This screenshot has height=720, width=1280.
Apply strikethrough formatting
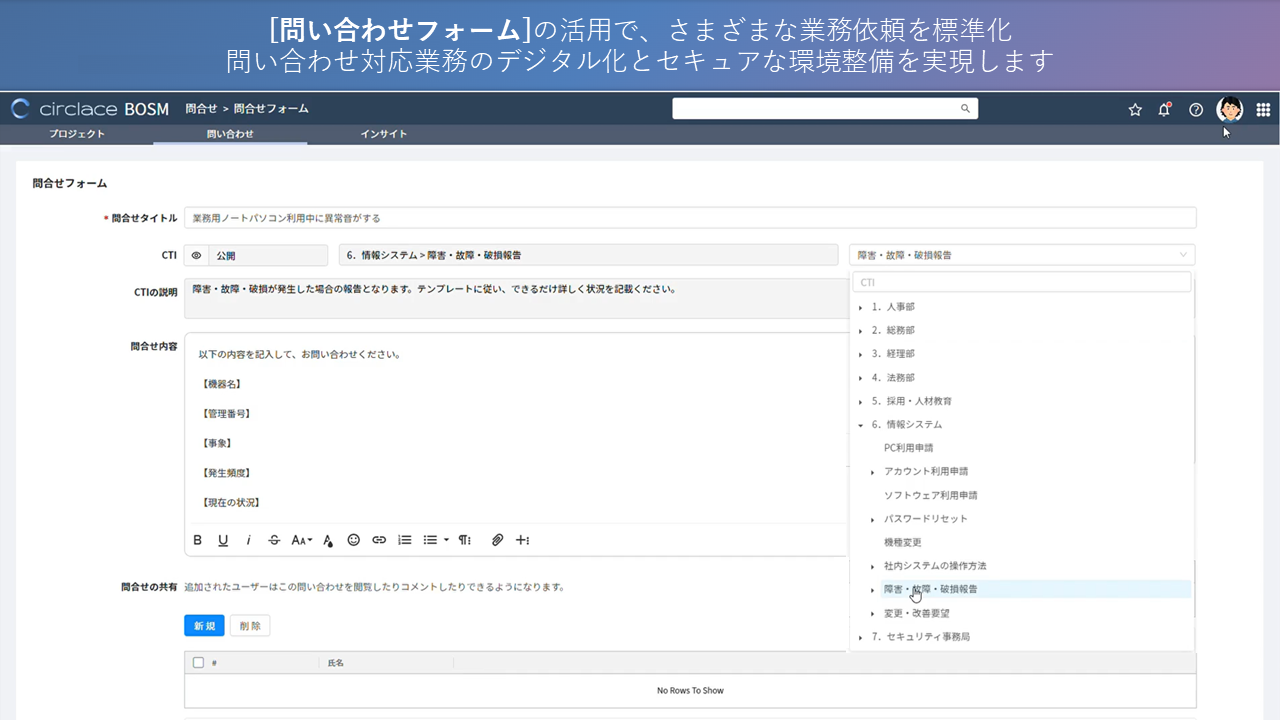tap(274, 540)
